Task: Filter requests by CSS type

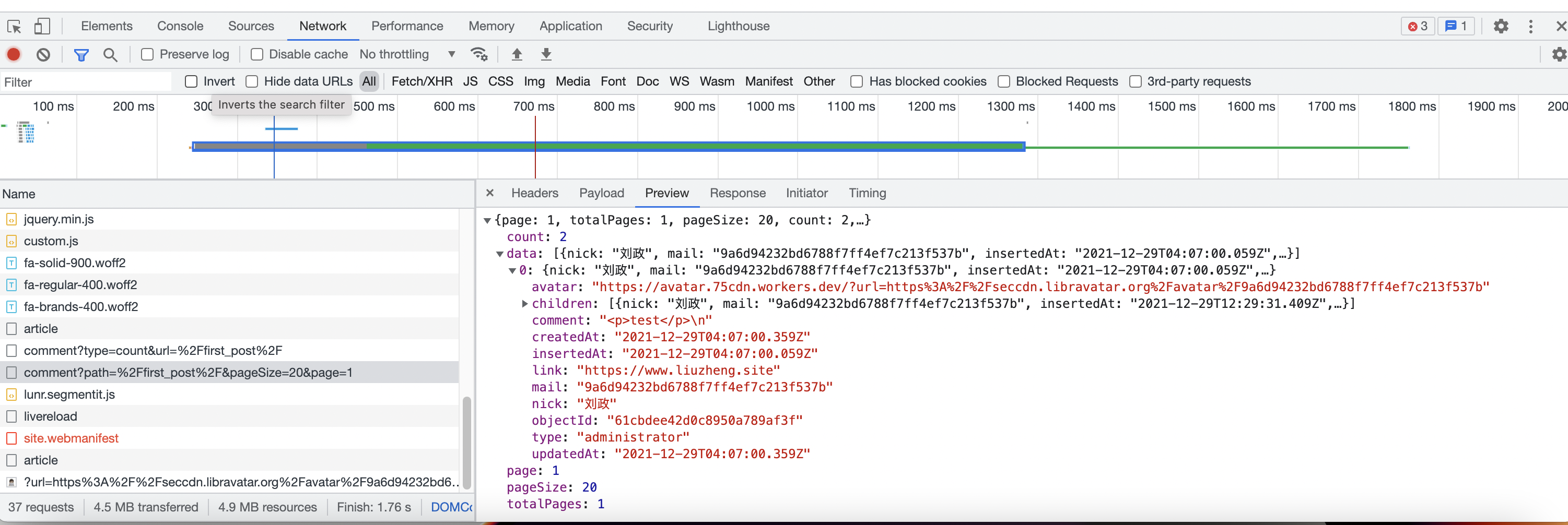Action: point(500,81)
